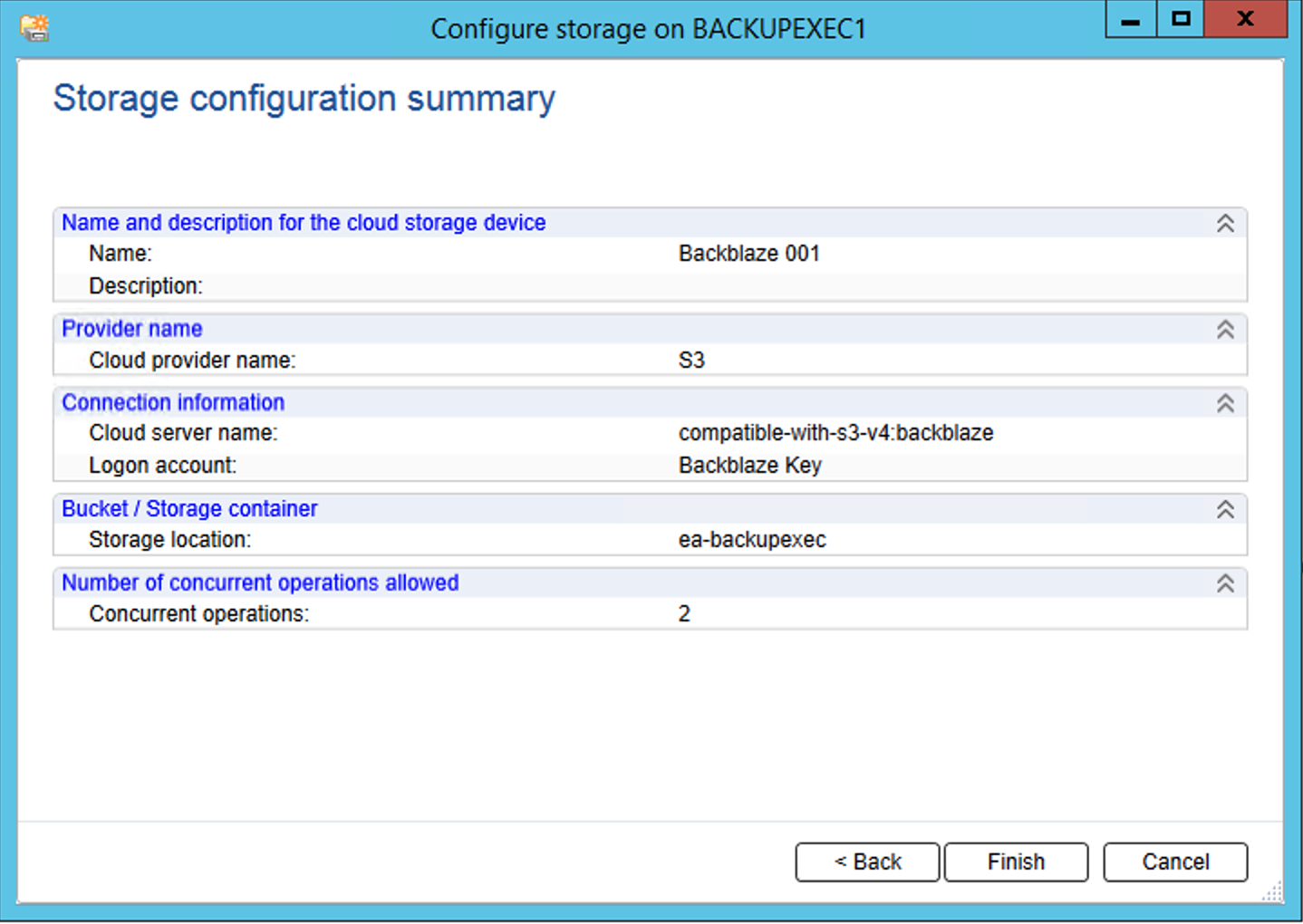The image size is (1303, 924).
Task: Go back with the < Back button
Action: click(867, 861)
